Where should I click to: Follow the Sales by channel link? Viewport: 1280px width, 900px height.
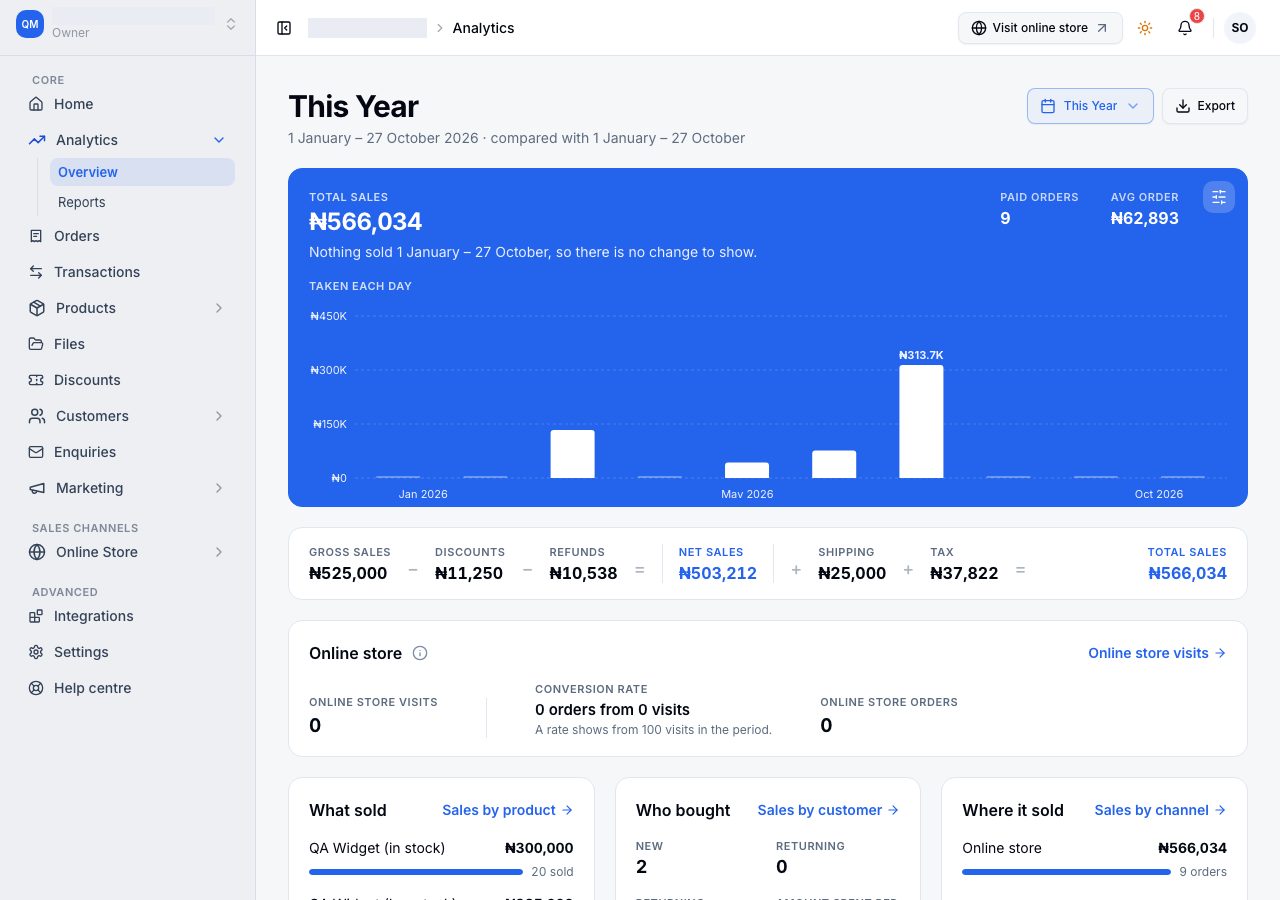click(x=1161, y=810)
